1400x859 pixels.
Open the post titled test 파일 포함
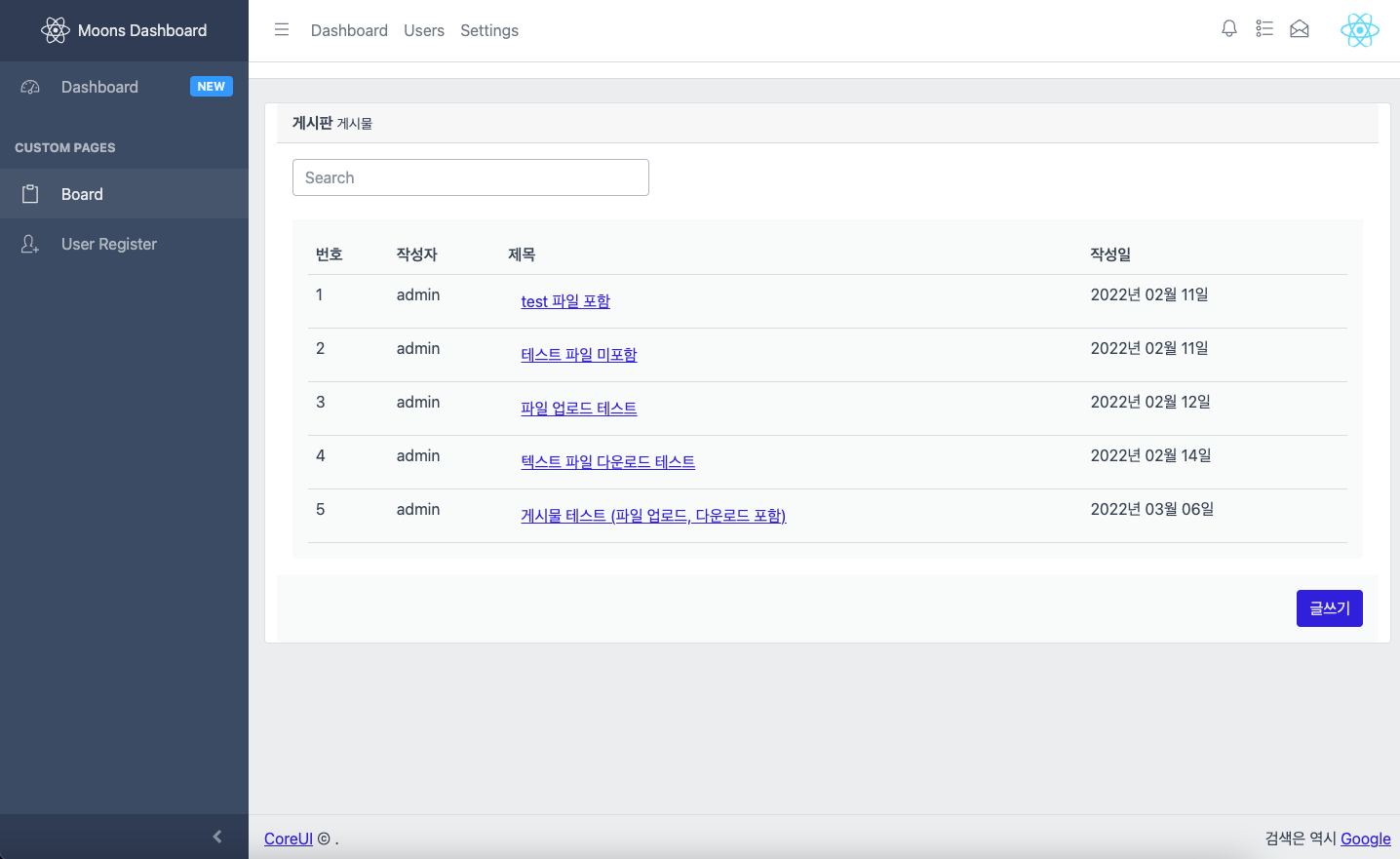point(565,300)
